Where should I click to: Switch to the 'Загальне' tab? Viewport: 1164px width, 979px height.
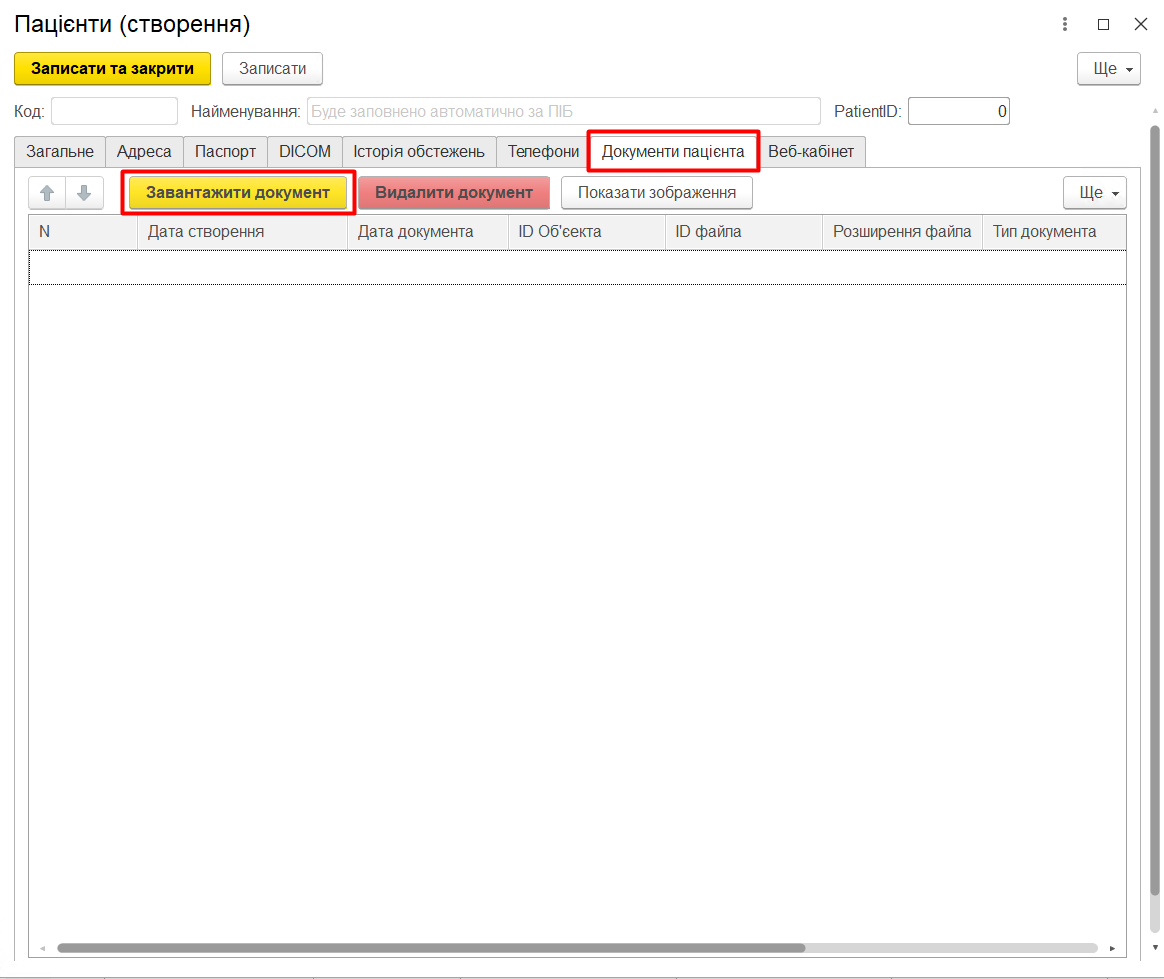click(60, 152)
